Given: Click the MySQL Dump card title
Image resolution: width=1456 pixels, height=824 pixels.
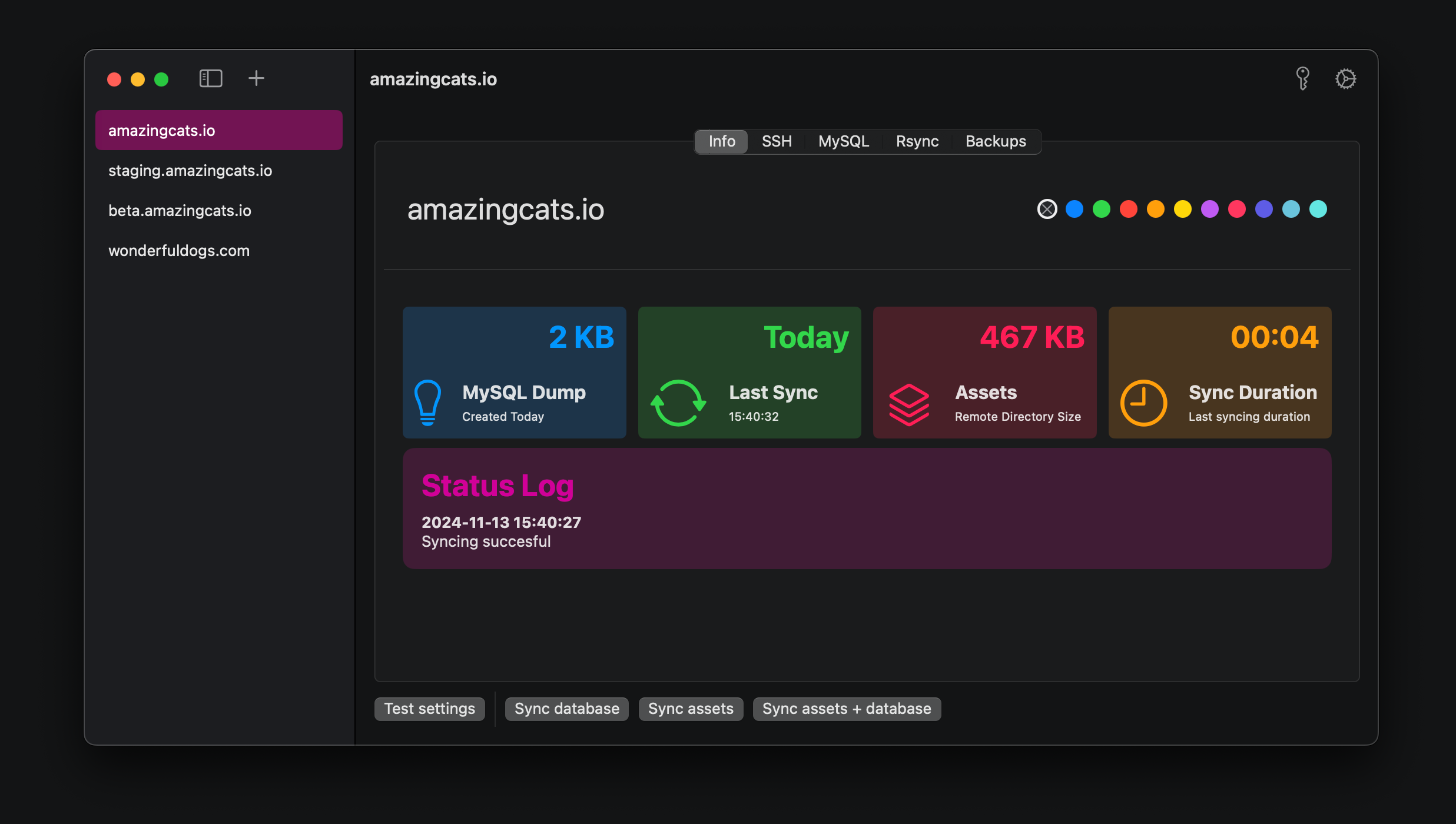Looking at the screenshot, I should (x=524, y=393).
